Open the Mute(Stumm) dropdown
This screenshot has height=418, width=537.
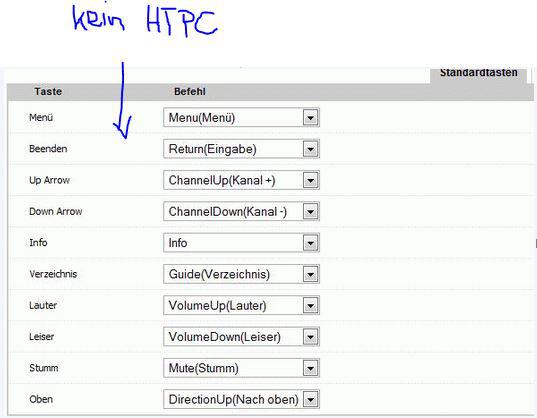point(241,368)
